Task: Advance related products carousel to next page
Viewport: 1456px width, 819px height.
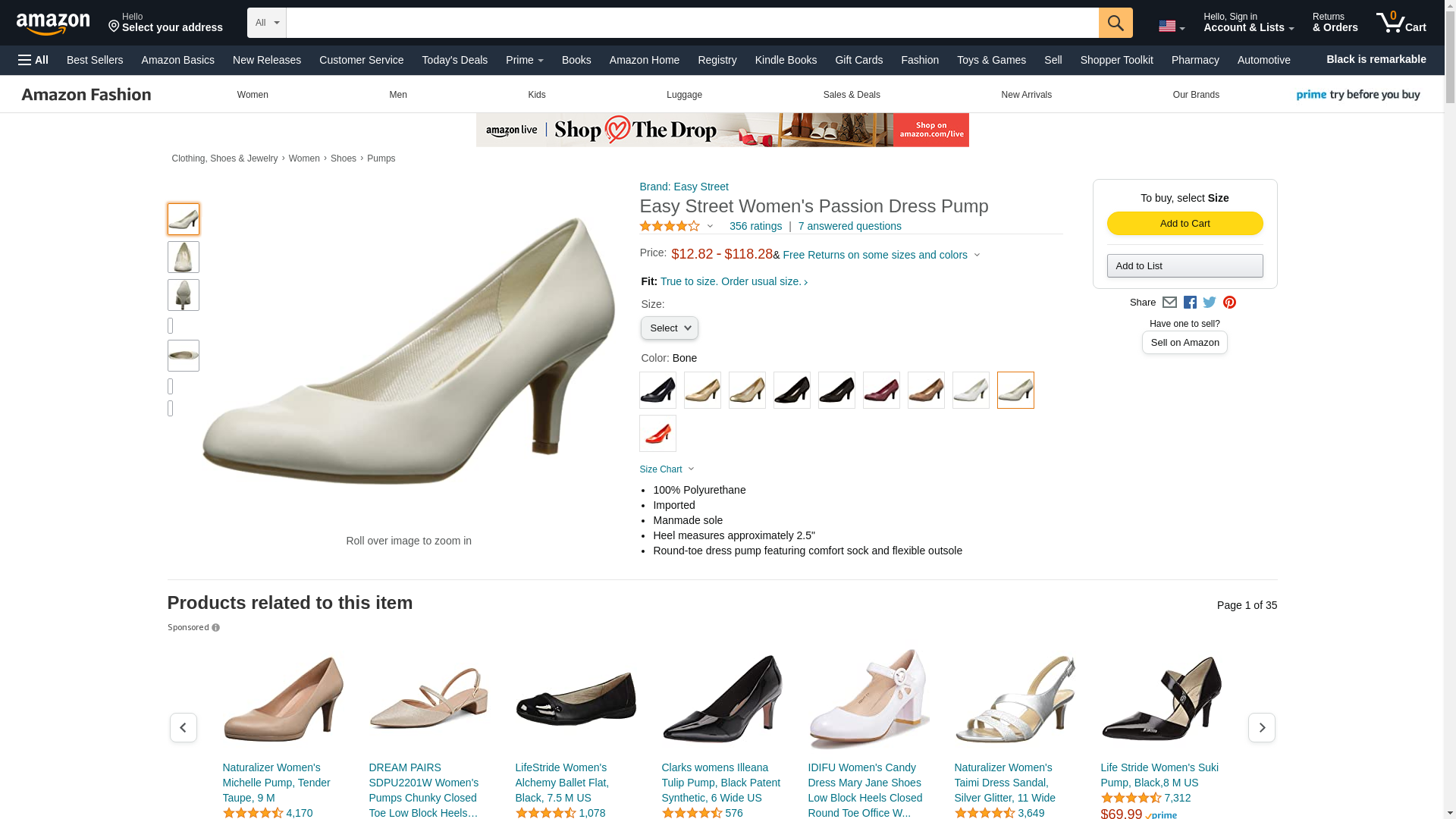Action: click(1262, 728)
